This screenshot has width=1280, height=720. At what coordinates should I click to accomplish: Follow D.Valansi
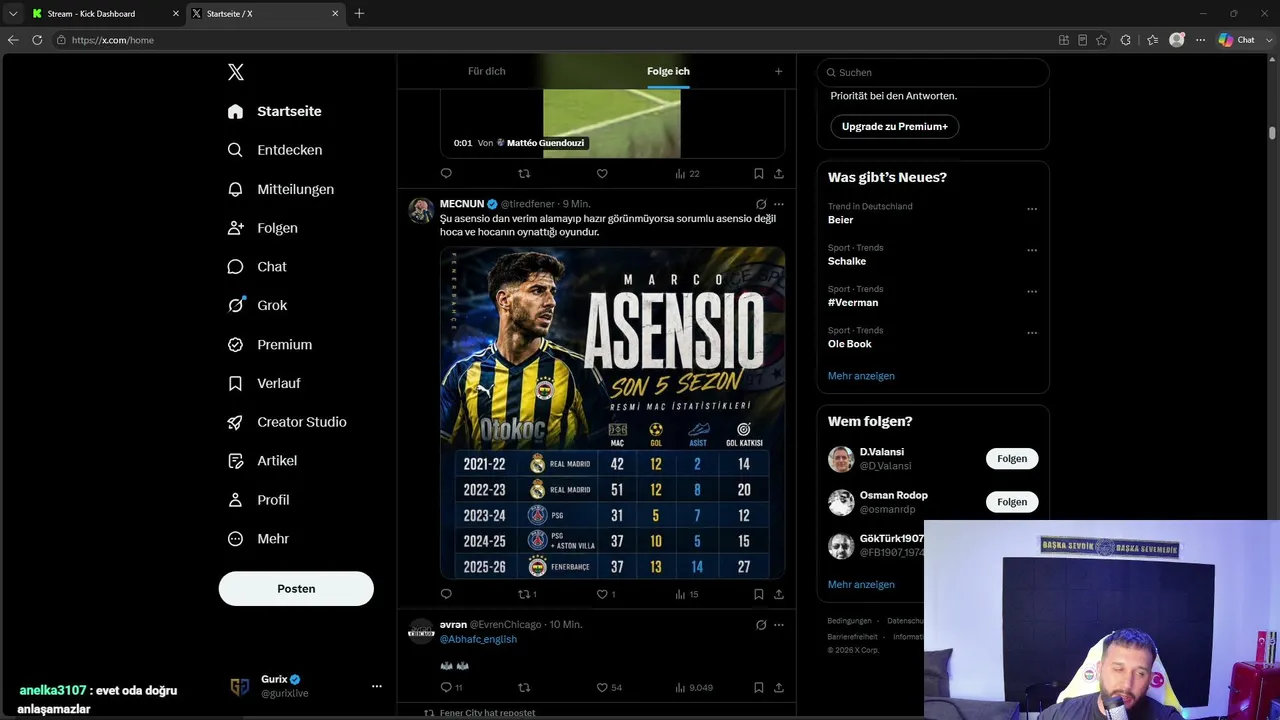[1012, 459]
